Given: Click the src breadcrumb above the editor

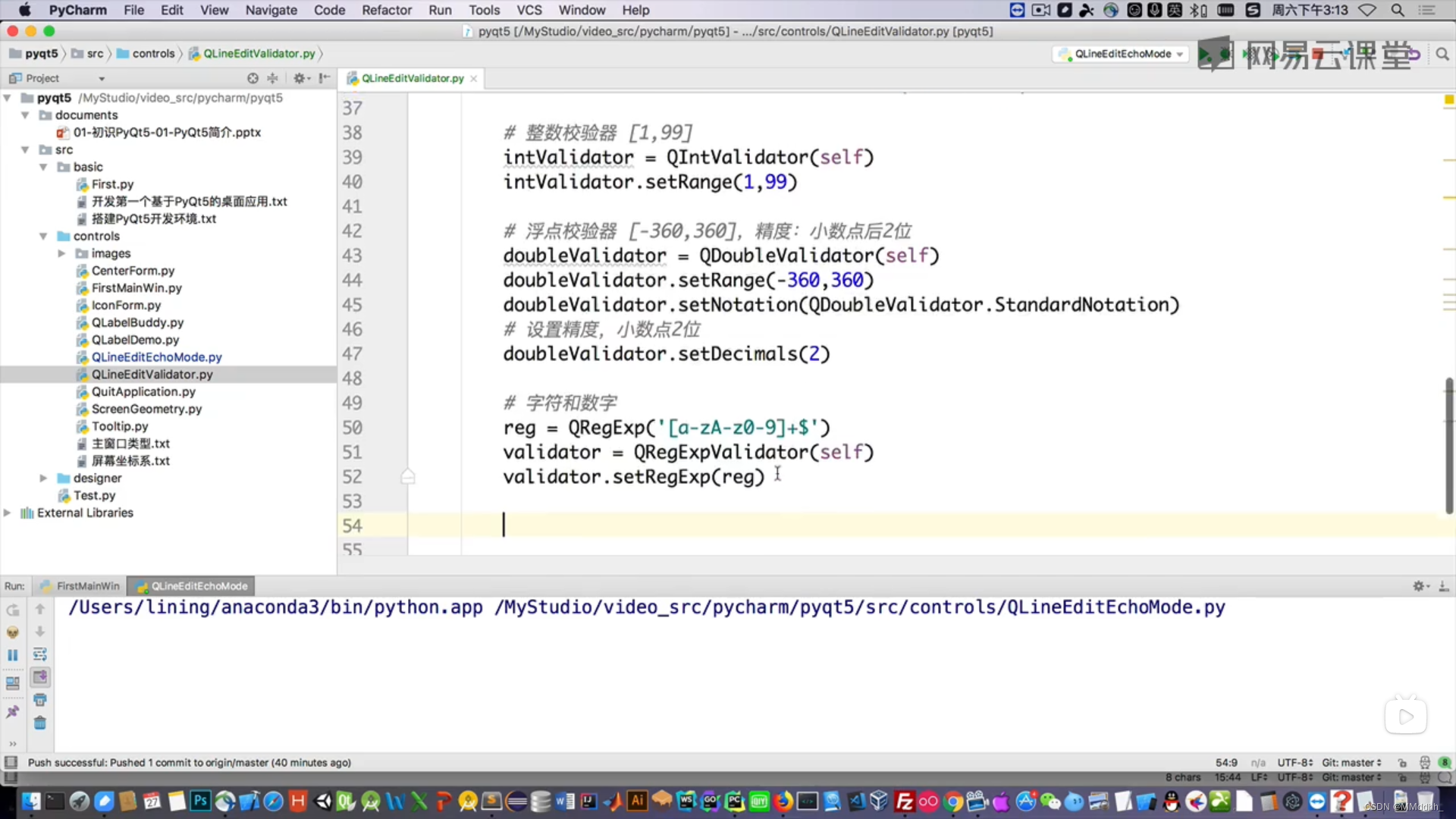Looking at the screenshot, I should tap(96, 53).
